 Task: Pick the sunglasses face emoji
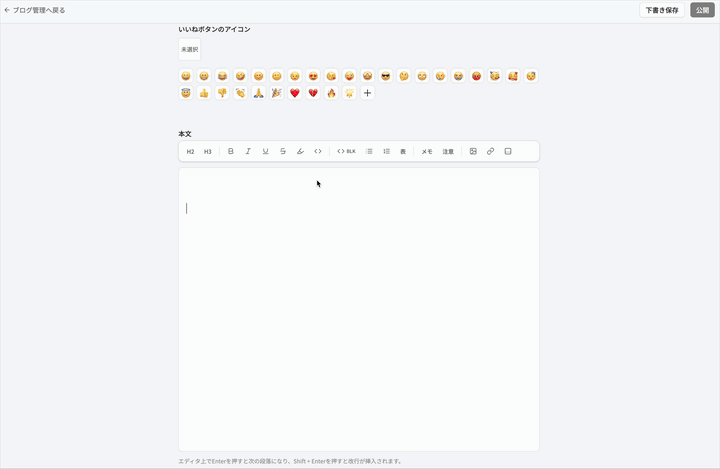386,76
